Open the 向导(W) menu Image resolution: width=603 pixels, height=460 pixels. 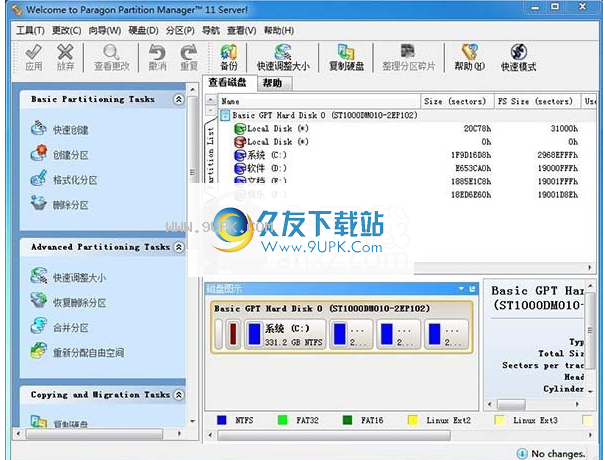pyautogui.click(x=105, y=30)
